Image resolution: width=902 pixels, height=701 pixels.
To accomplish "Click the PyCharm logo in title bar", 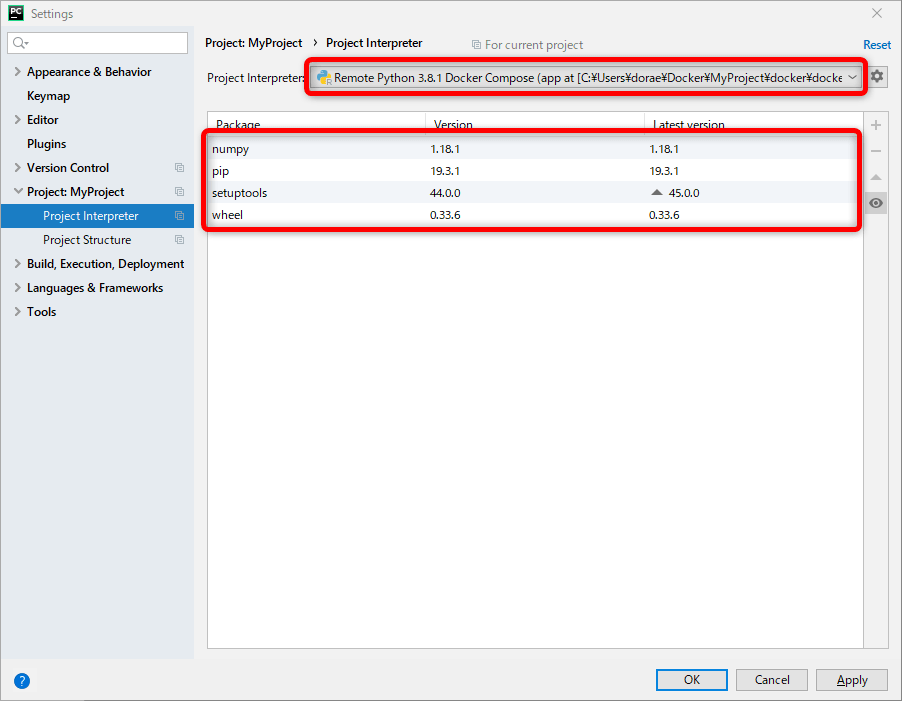I will click(16, 13).
